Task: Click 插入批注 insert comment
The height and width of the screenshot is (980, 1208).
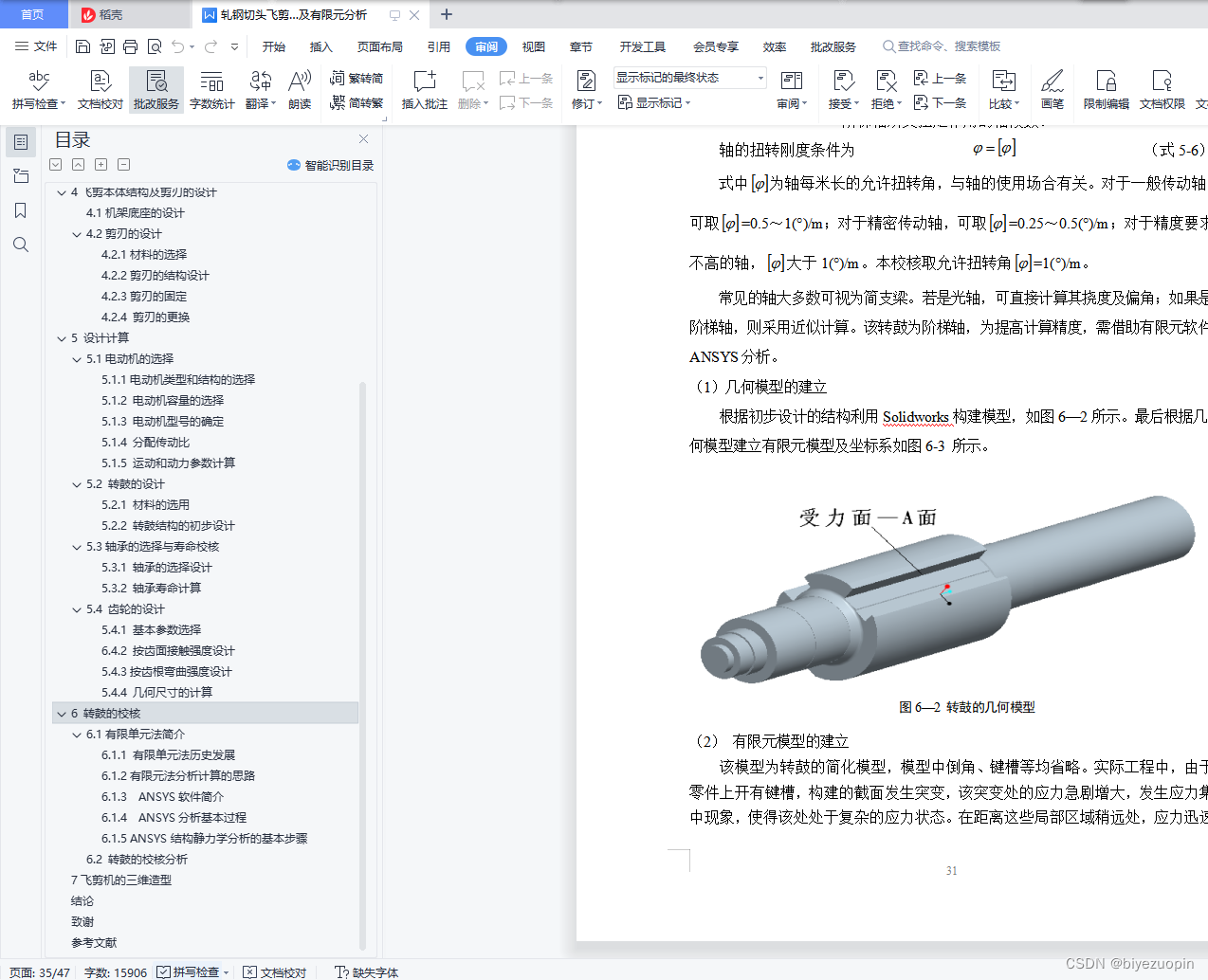Action: pyautogui.click(x=425, y=90)
